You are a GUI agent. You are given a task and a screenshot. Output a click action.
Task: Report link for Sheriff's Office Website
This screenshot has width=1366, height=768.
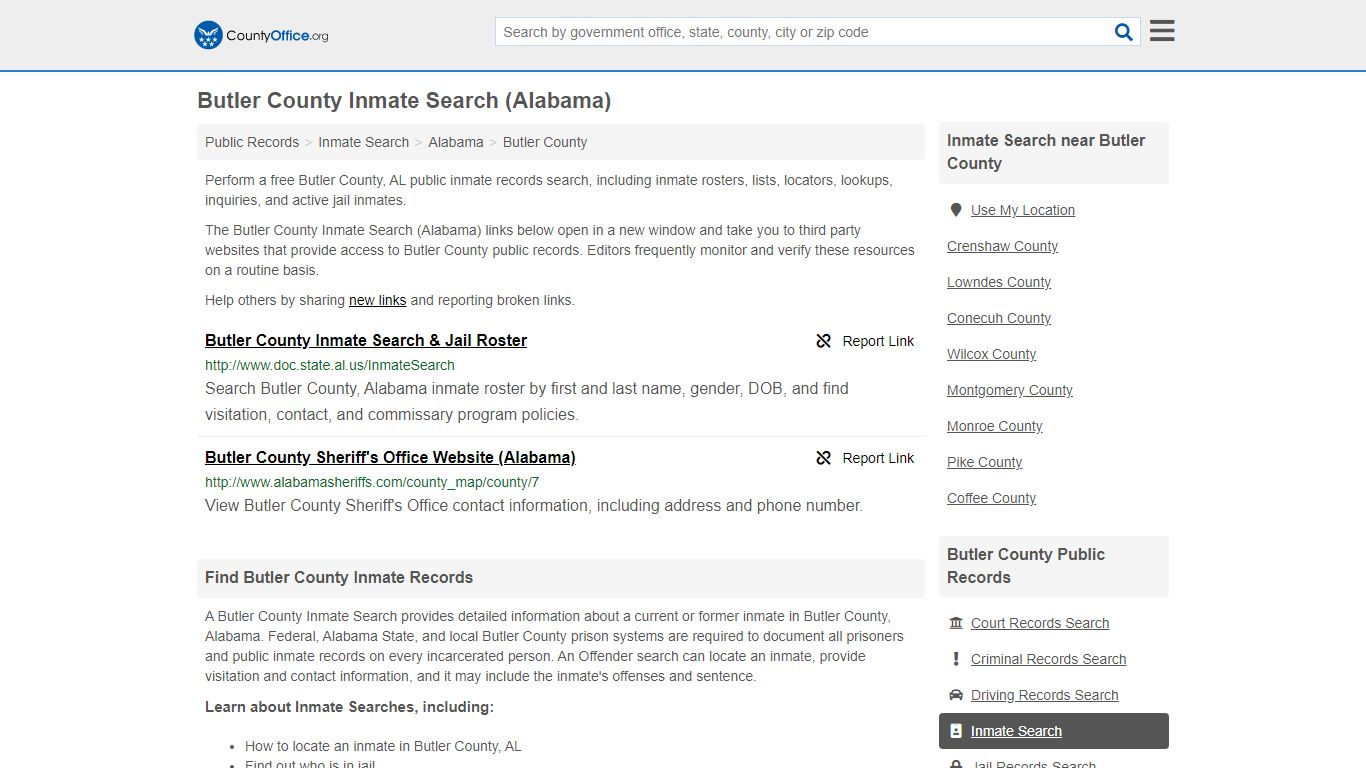[865, 458]
